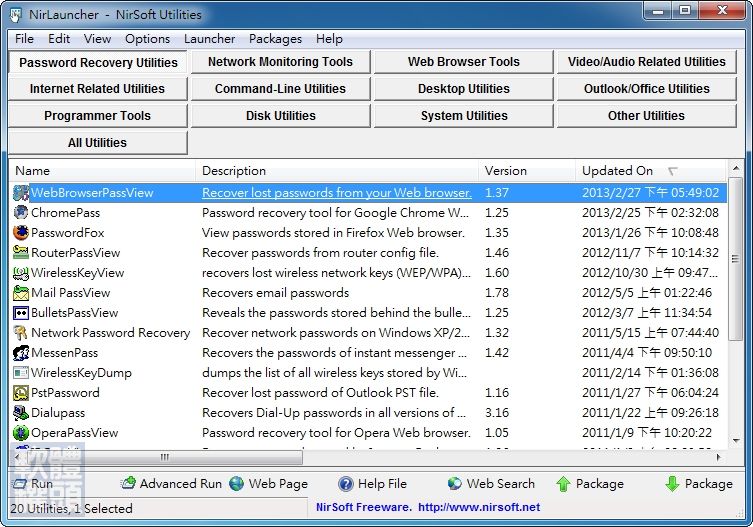753x527 pixels.
Task: Select the Password Recovery Utilities category
Action: point(98,62)
